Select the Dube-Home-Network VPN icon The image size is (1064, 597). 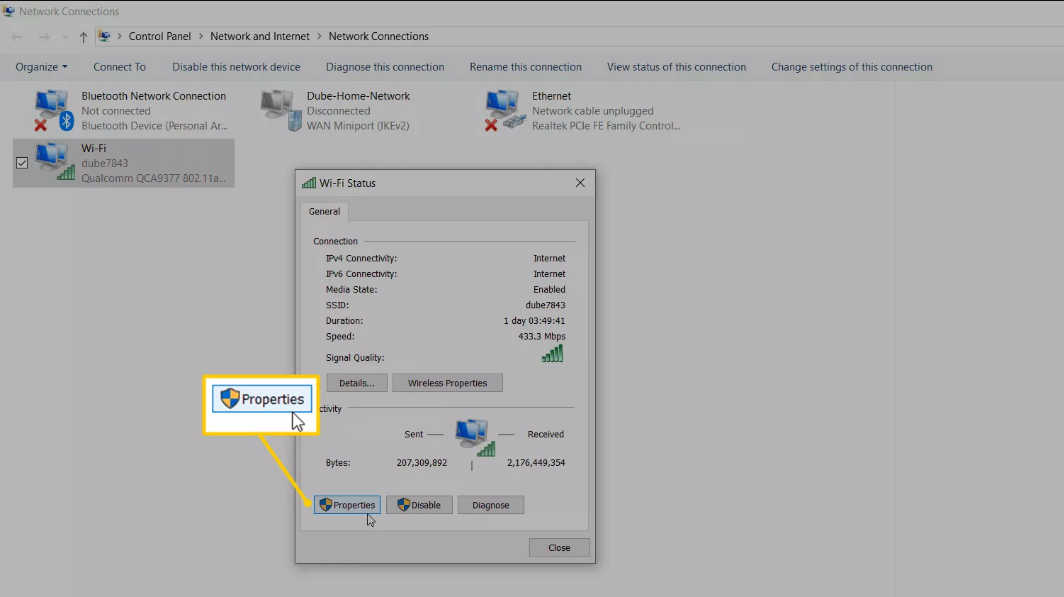[x=280, y=110]
